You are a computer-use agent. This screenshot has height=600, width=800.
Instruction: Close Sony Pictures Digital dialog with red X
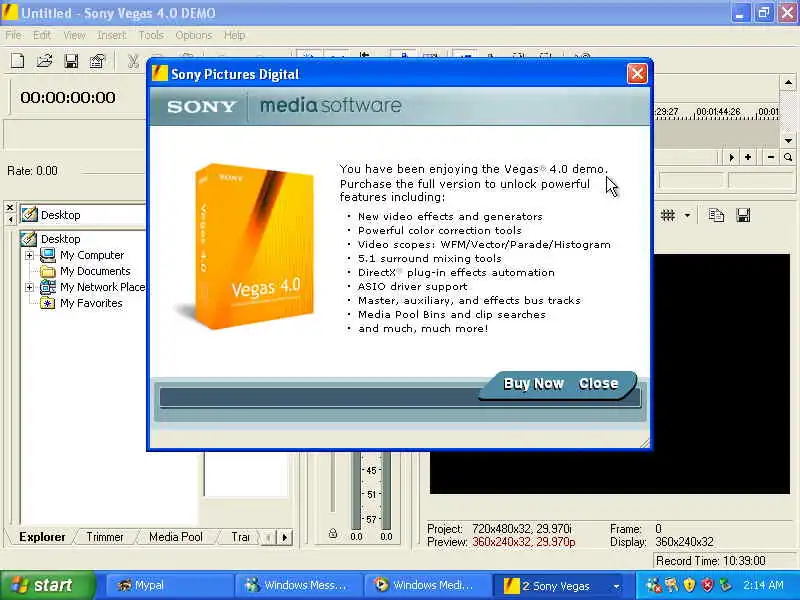coord(637,74)
